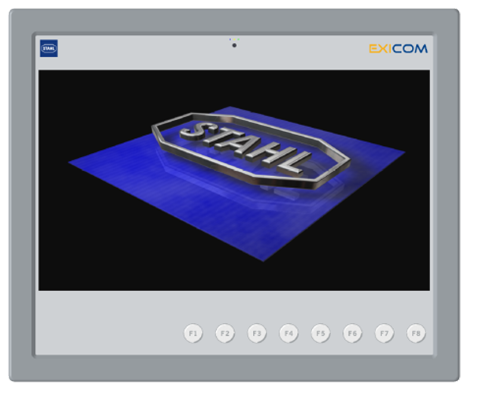Tap the left corner of blue plane
The width and height of the screenshot is (480, 393).
pos(71,162)
